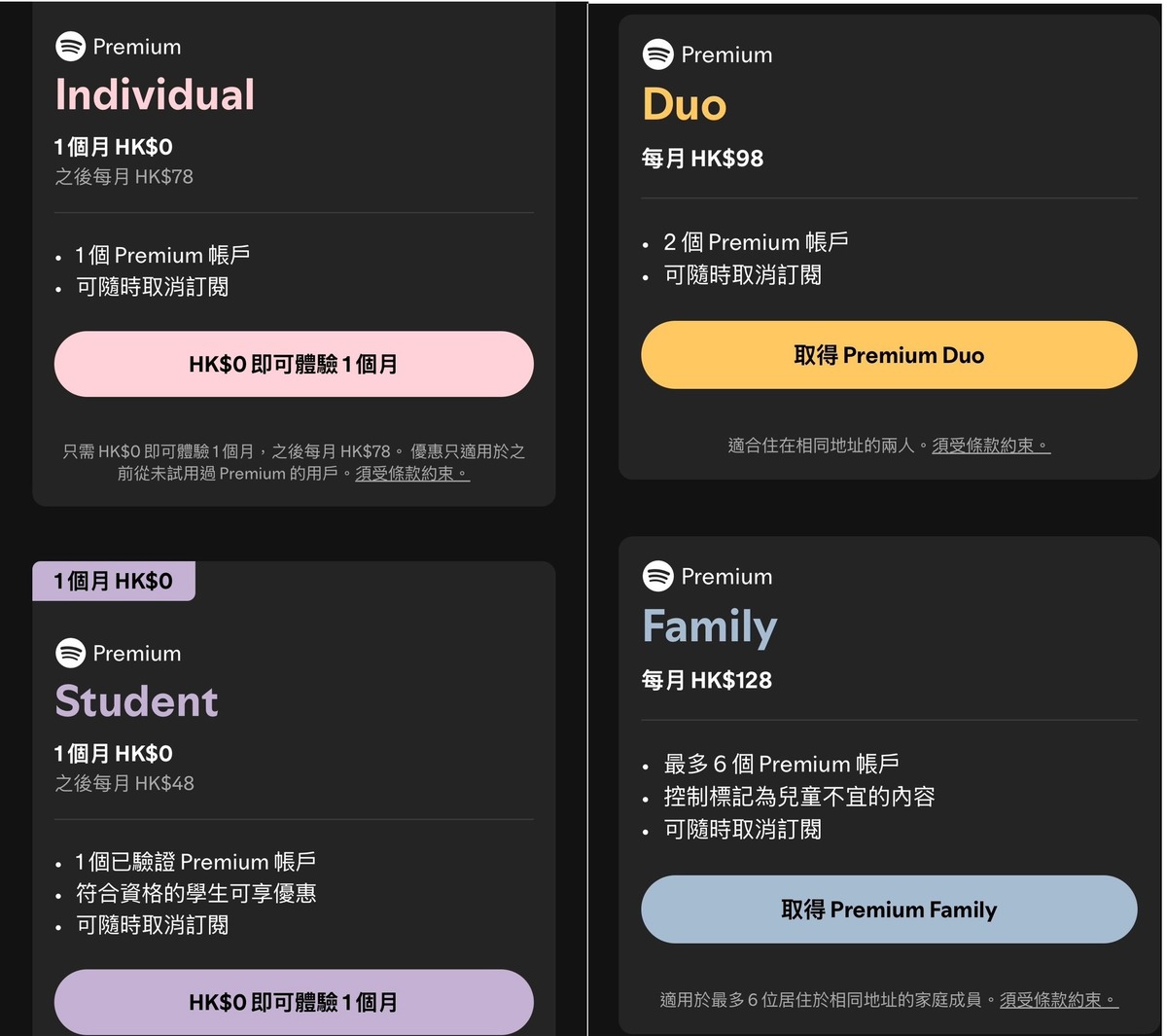Open the terms link below the Duo button
The height and width of the screenshot is (1036, 1167).
tap(990, 445)
